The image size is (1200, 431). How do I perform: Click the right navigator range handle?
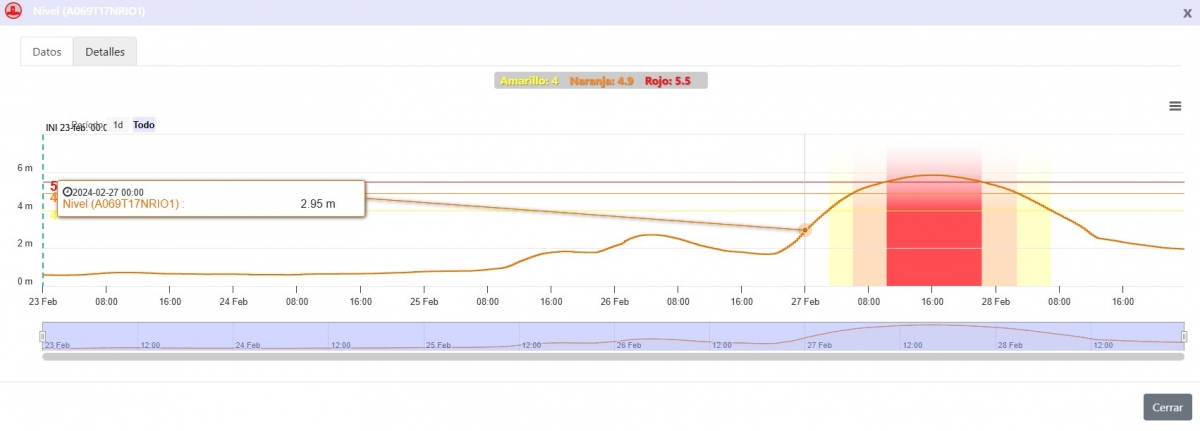[1184, 336]
